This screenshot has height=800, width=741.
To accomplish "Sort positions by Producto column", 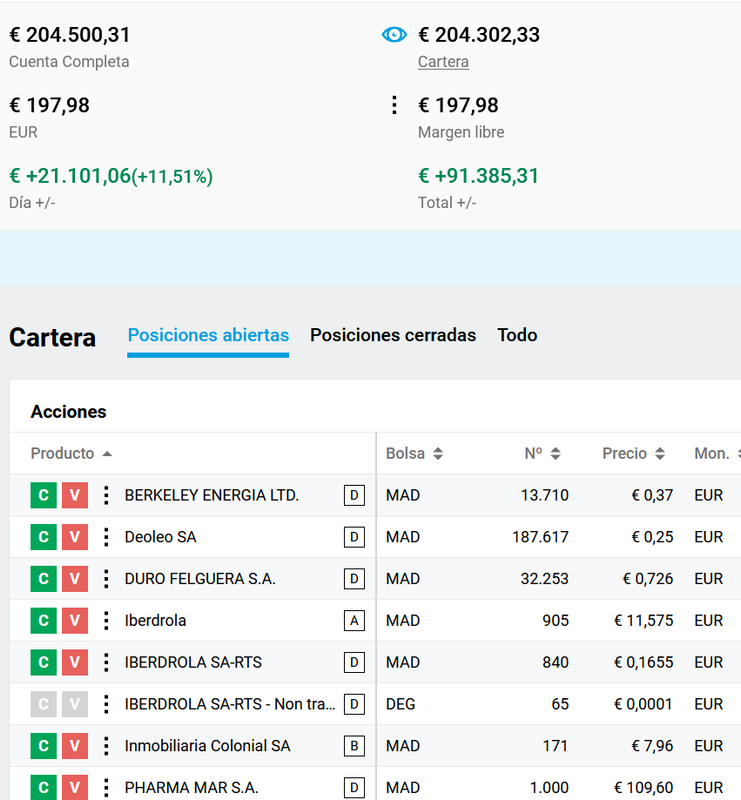I will [x=71, y=453].
